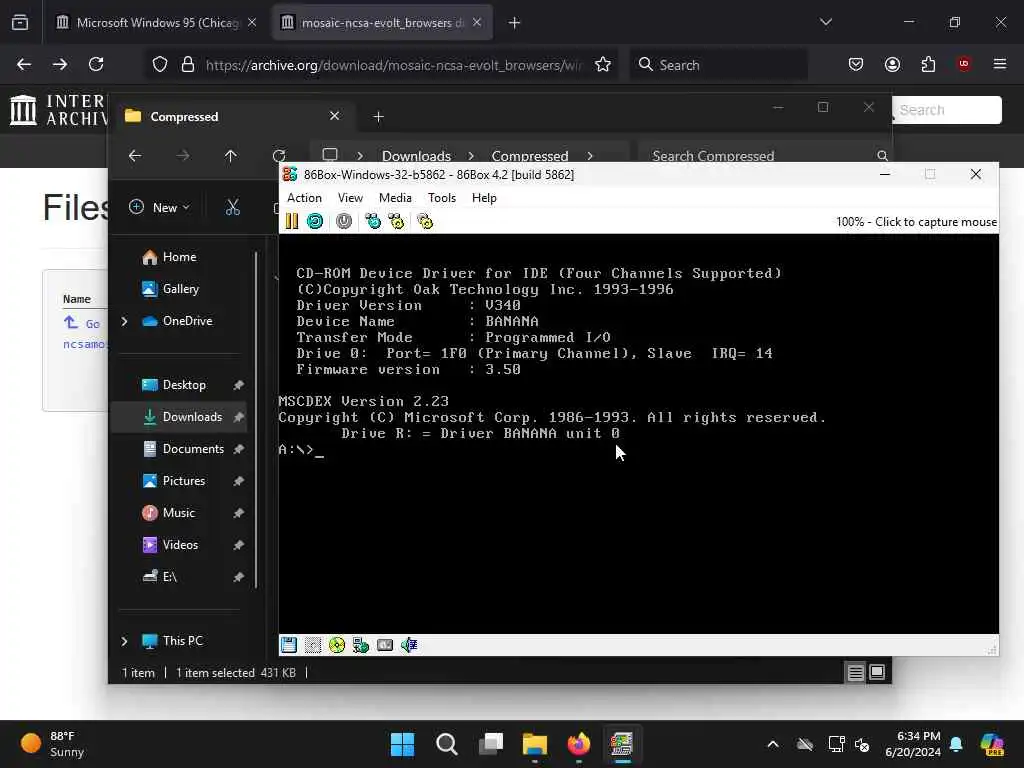Screen dimensions: 1024x768
Task: Open 86Box from the Windows taskbar
Action: pos(622,744)
